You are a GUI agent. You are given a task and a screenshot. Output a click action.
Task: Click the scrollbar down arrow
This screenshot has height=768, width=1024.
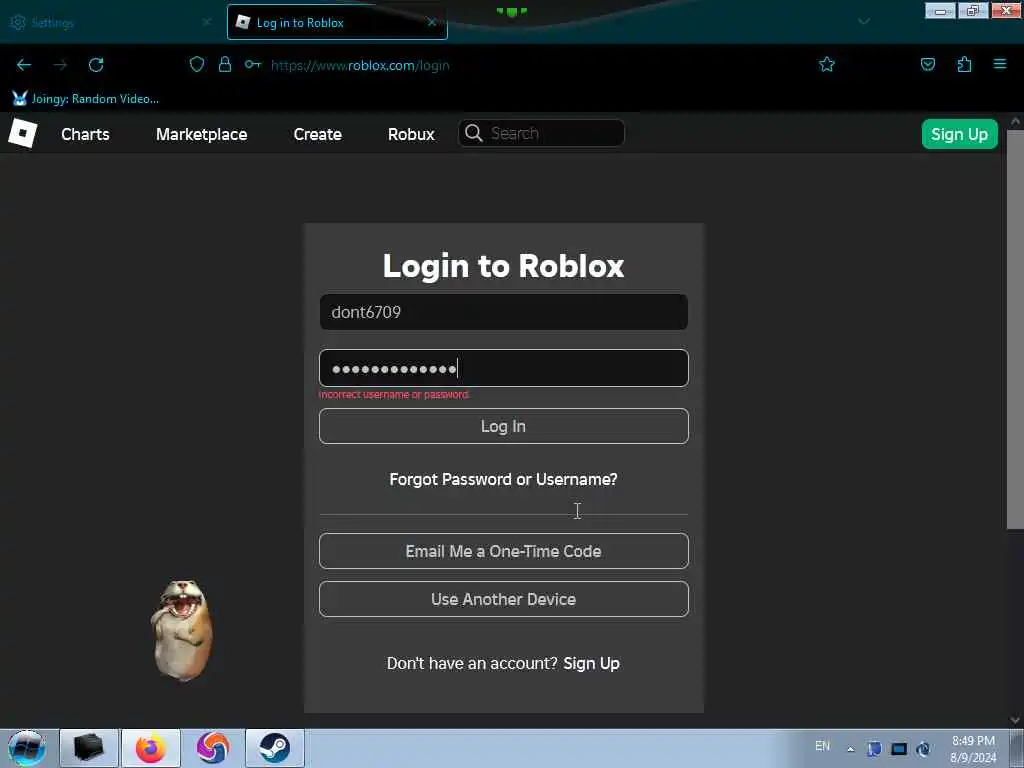(x=1015, y=720)
